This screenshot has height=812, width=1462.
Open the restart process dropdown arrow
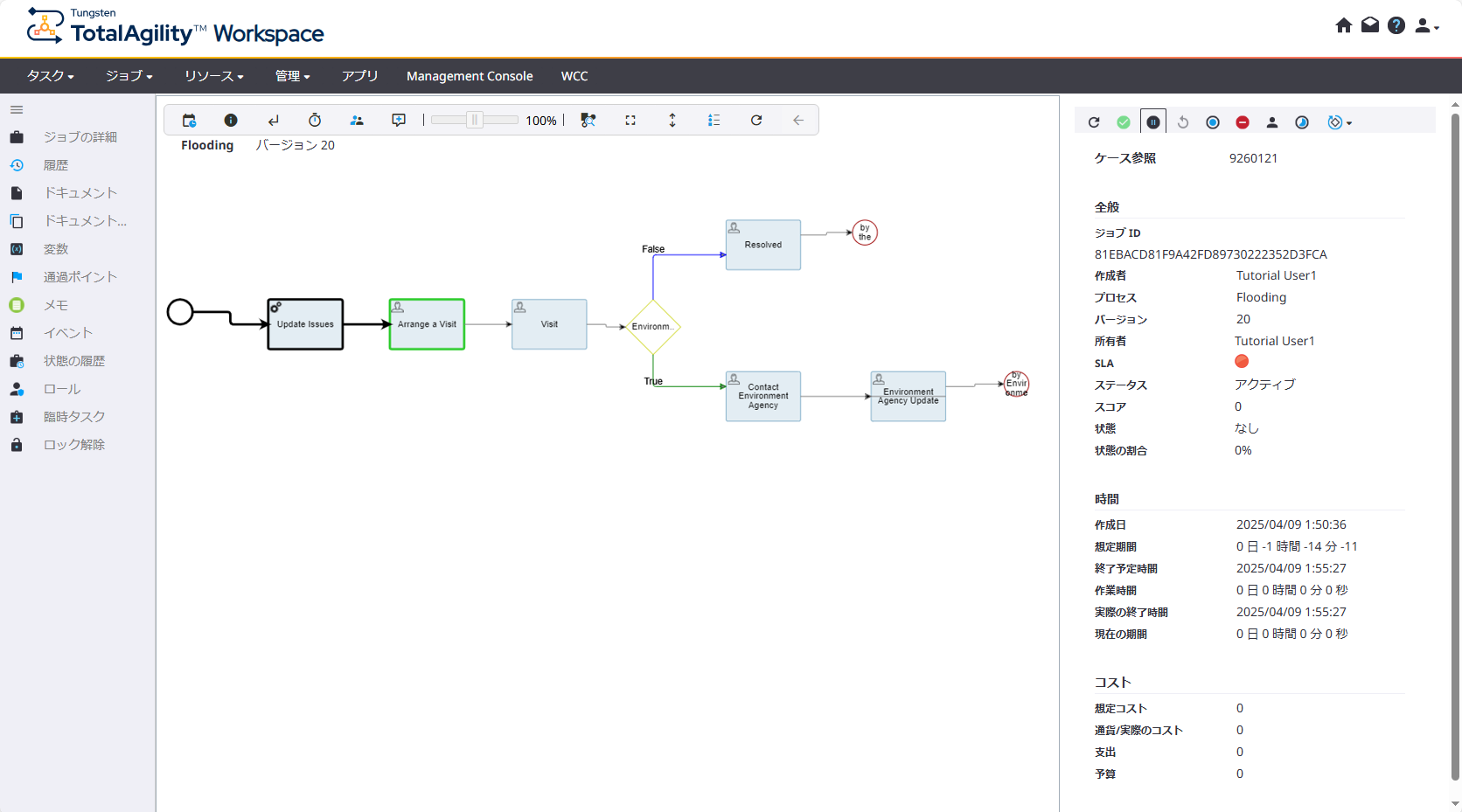pyautogui.click(x=1349, y=123)
